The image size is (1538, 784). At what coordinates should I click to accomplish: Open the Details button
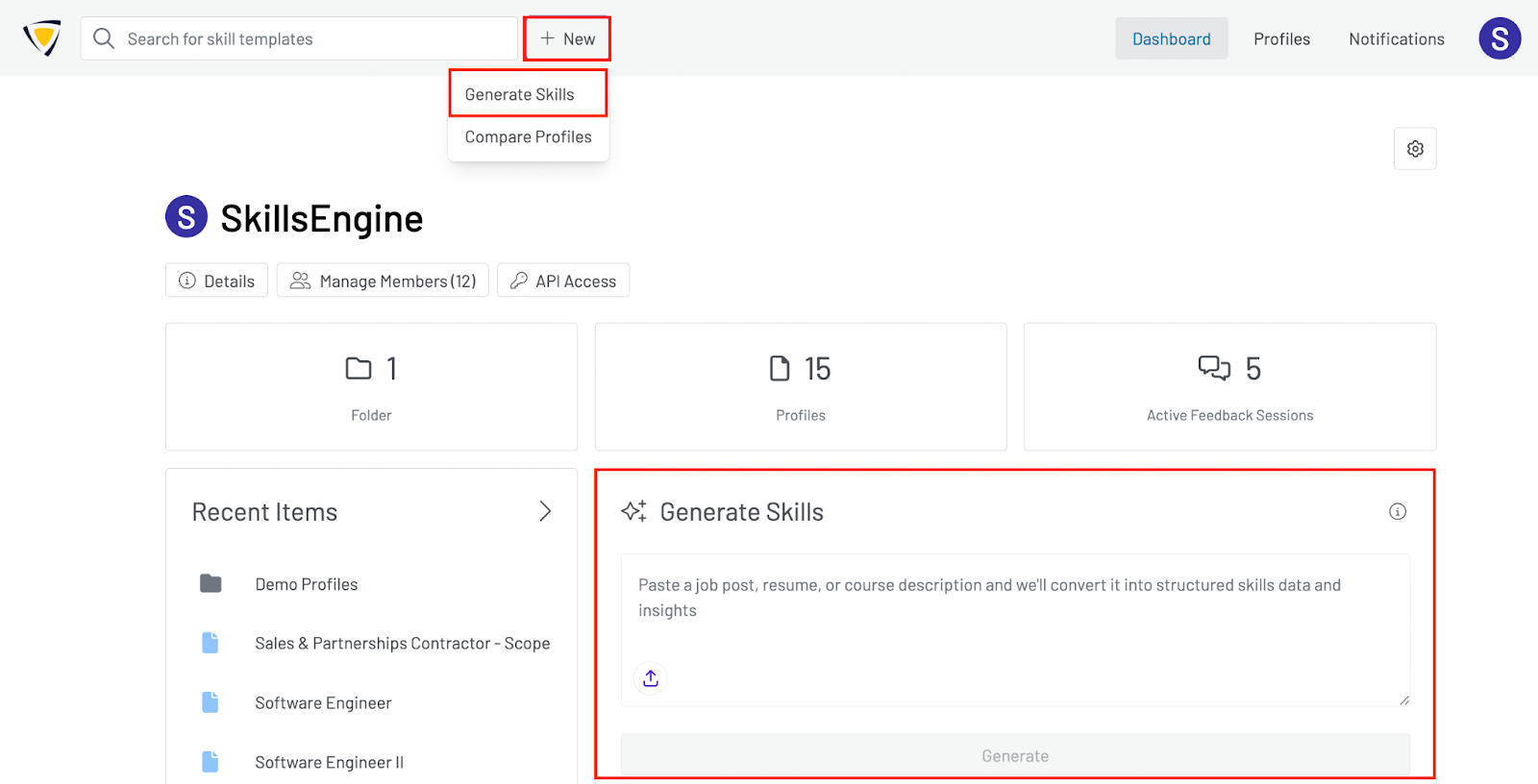(216, 281)
